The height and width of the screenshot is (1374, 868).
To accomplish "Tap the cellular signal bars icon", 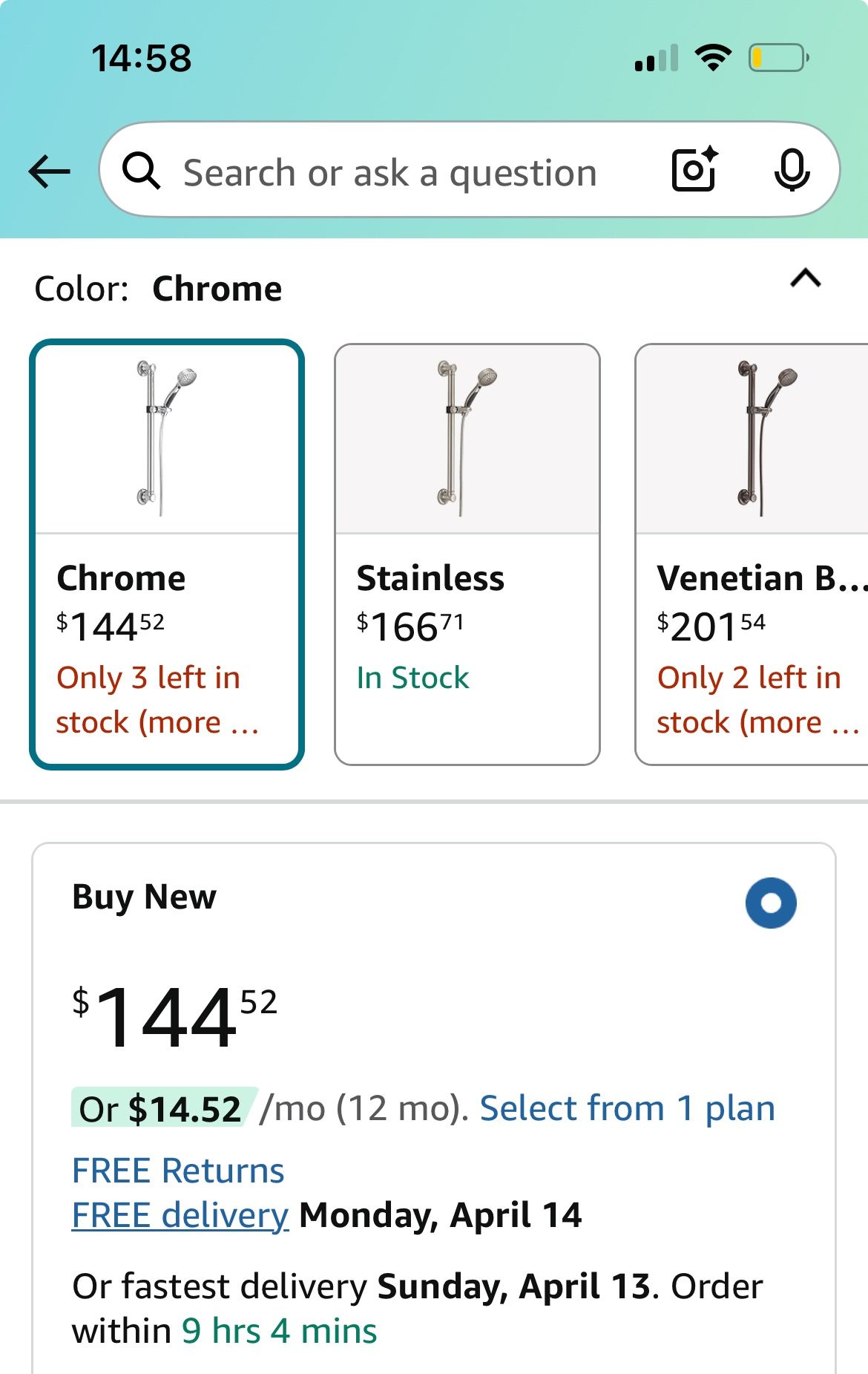I will click(657, 59).
